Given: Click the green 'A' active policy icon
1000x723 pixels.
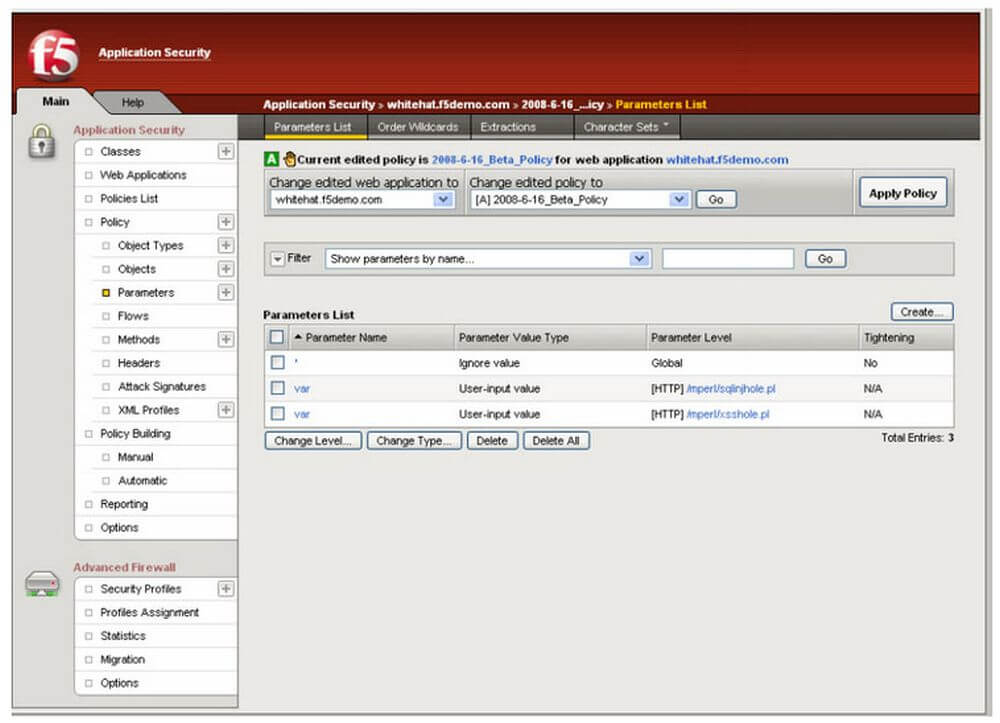Looking at the screenshot, I should tap(272, 159).
